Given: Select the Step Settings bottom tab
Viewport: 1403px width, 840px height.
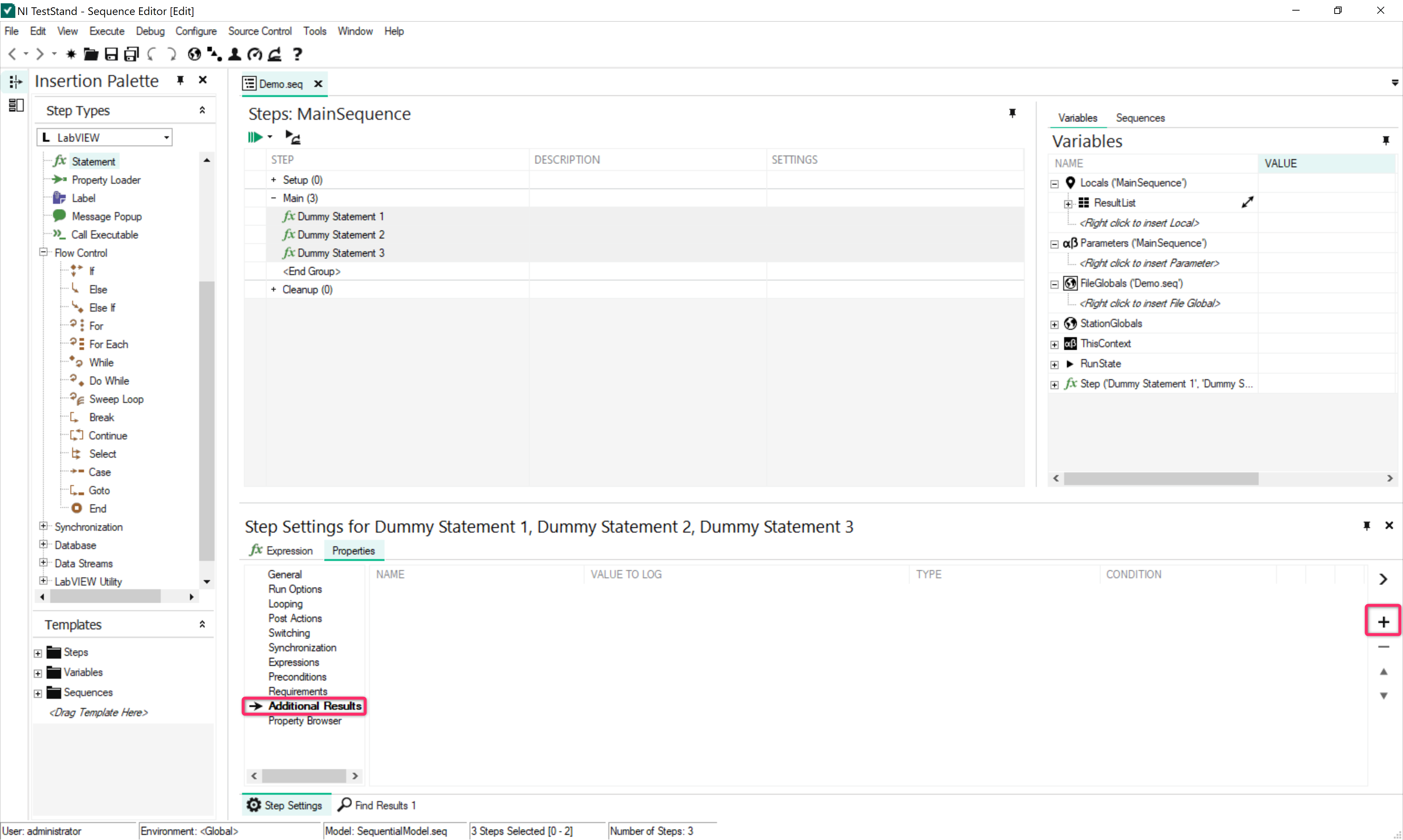Looking at the screenshot, I should pyautogui.click(x=286, y=805).
